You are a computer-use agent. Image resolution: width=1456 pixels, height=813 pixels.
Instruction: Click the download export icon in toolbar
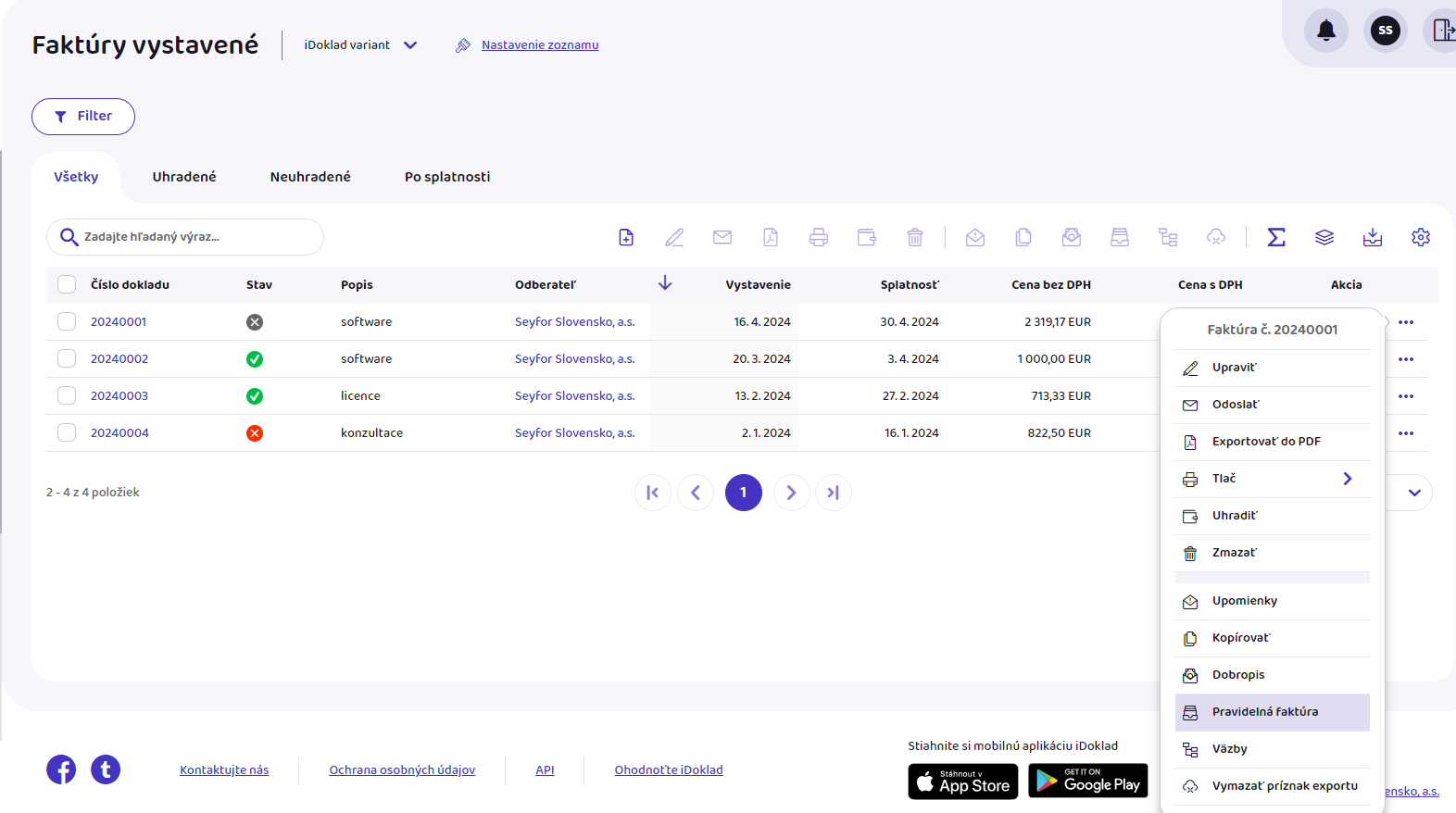tap(1372, 238)
